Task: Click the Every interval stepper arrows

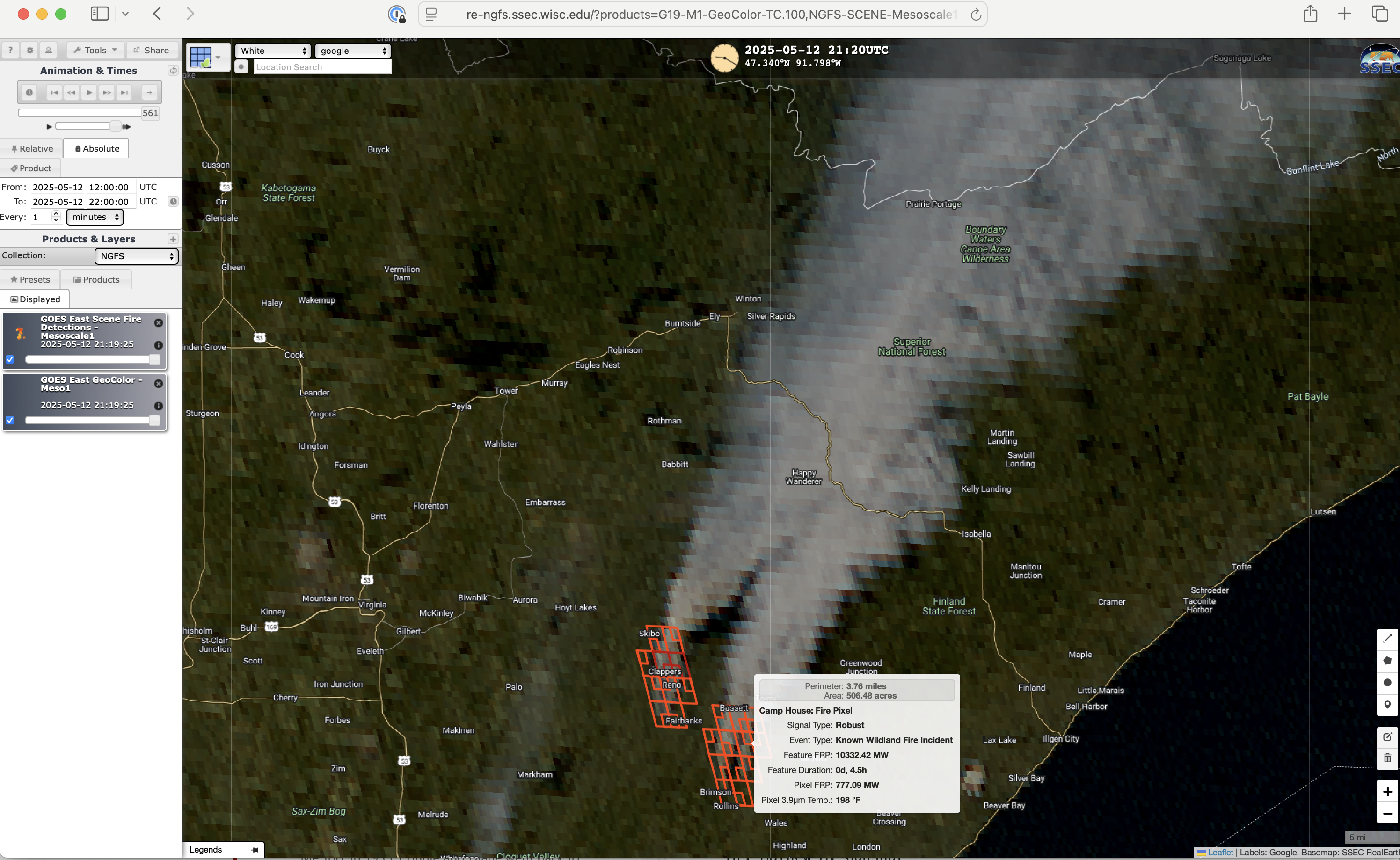Action: [56, 217]
